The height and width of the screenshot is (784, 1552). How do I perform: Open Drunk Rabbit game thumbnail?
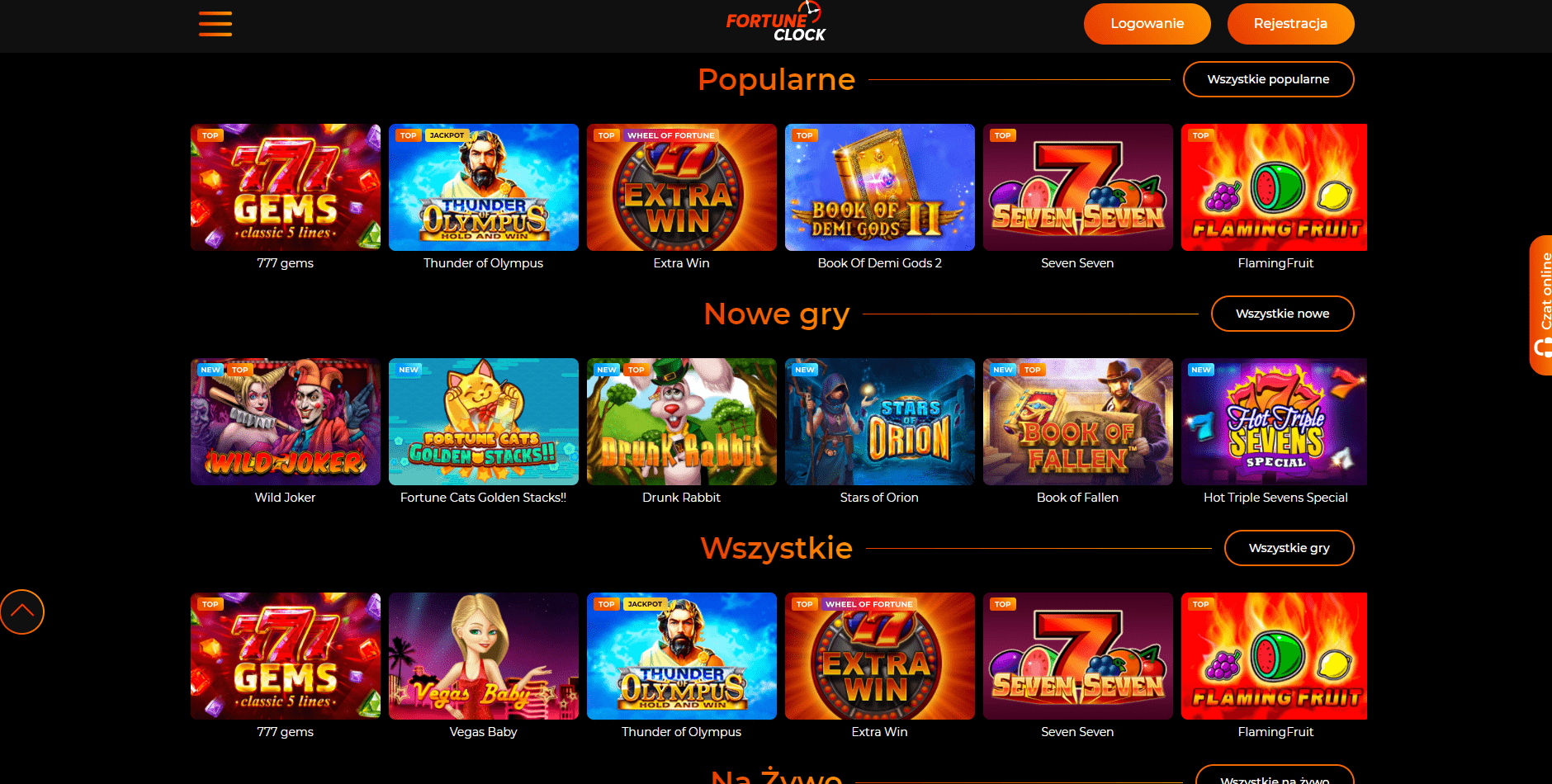pos(681,422)
